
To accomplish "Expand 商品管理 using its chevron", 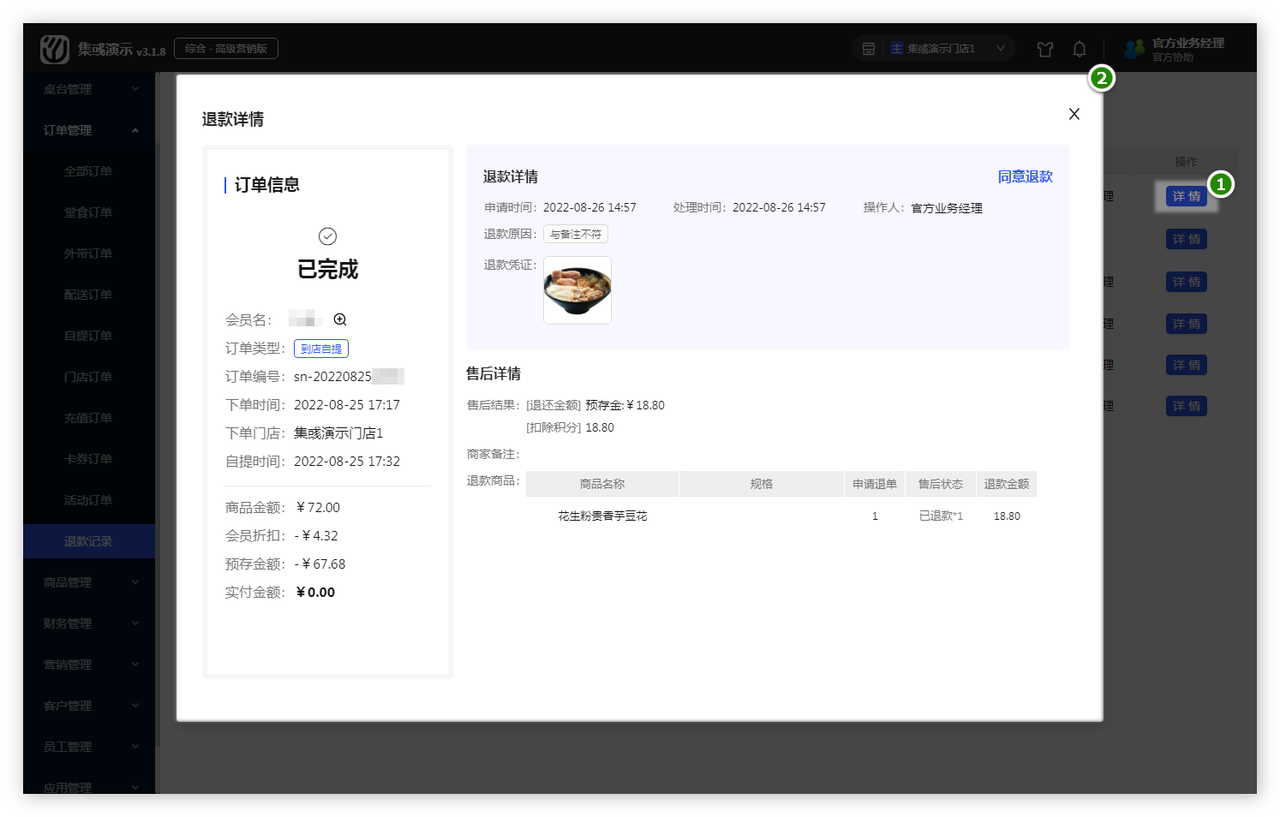I will [135, 582].
